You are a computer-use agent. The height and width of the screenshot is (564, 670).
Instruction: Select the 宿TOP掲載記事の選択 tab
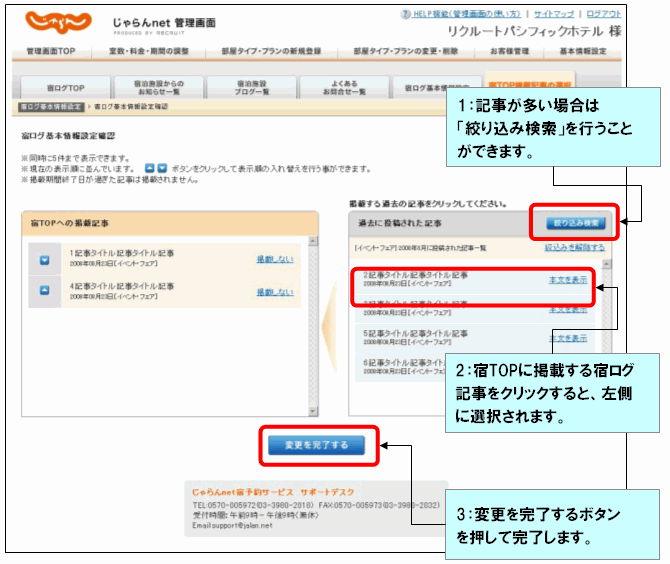(530, 81)
